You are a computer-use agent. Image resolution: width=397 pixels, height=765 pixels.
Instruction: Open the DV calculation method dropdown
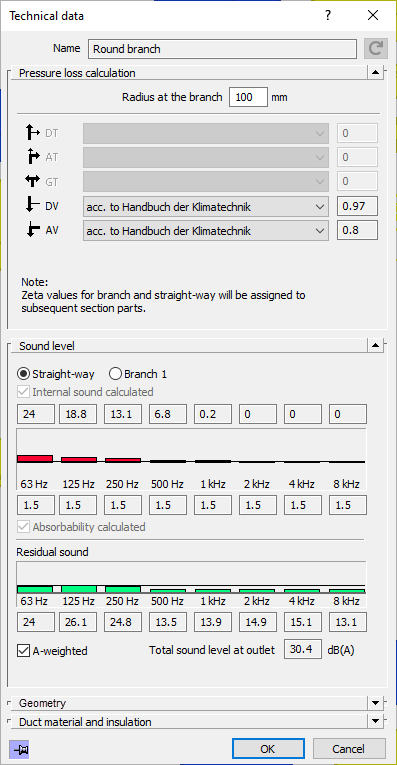point(205,207)
